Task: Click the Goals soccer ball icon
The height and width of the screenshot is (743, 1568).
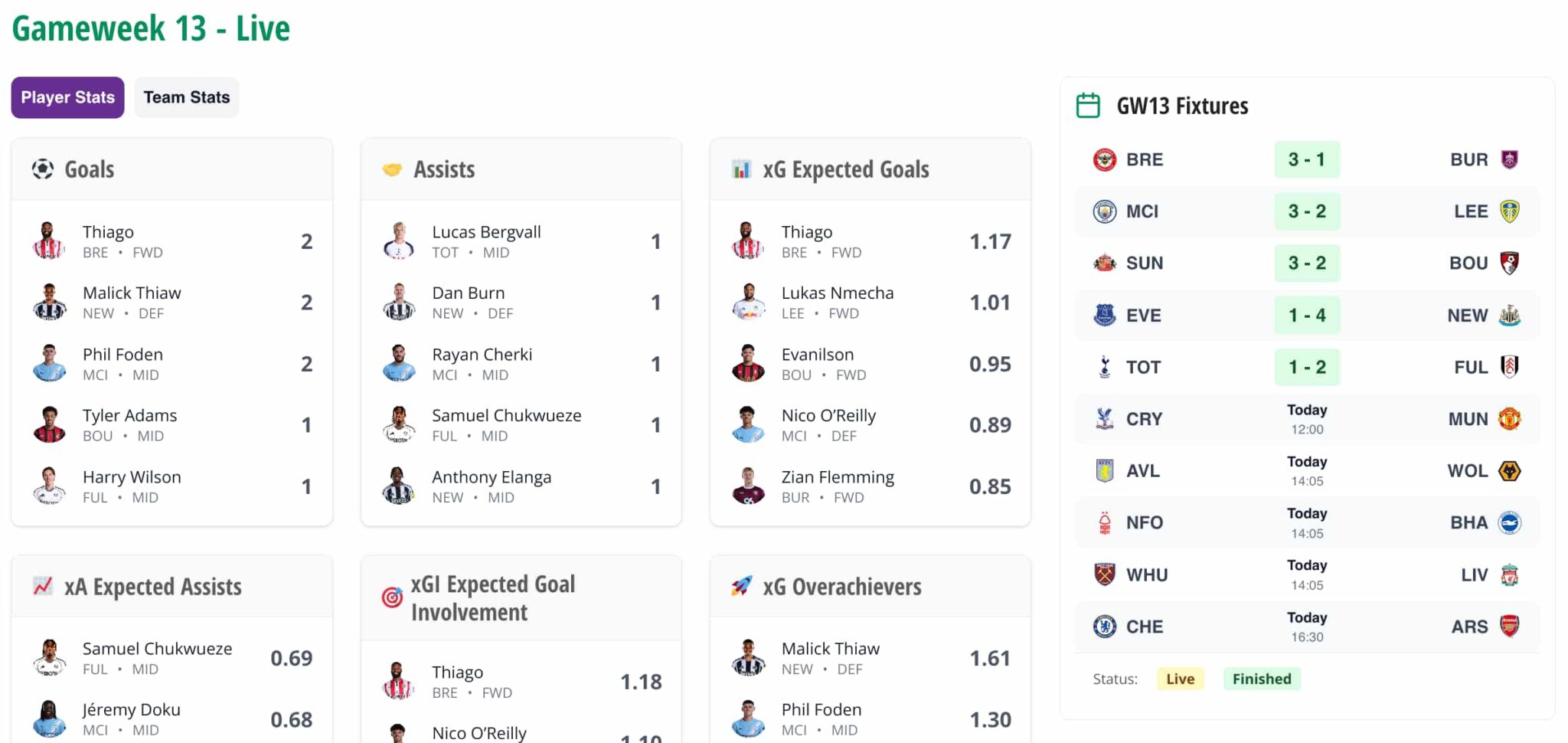Action: [x=44, y=169]
